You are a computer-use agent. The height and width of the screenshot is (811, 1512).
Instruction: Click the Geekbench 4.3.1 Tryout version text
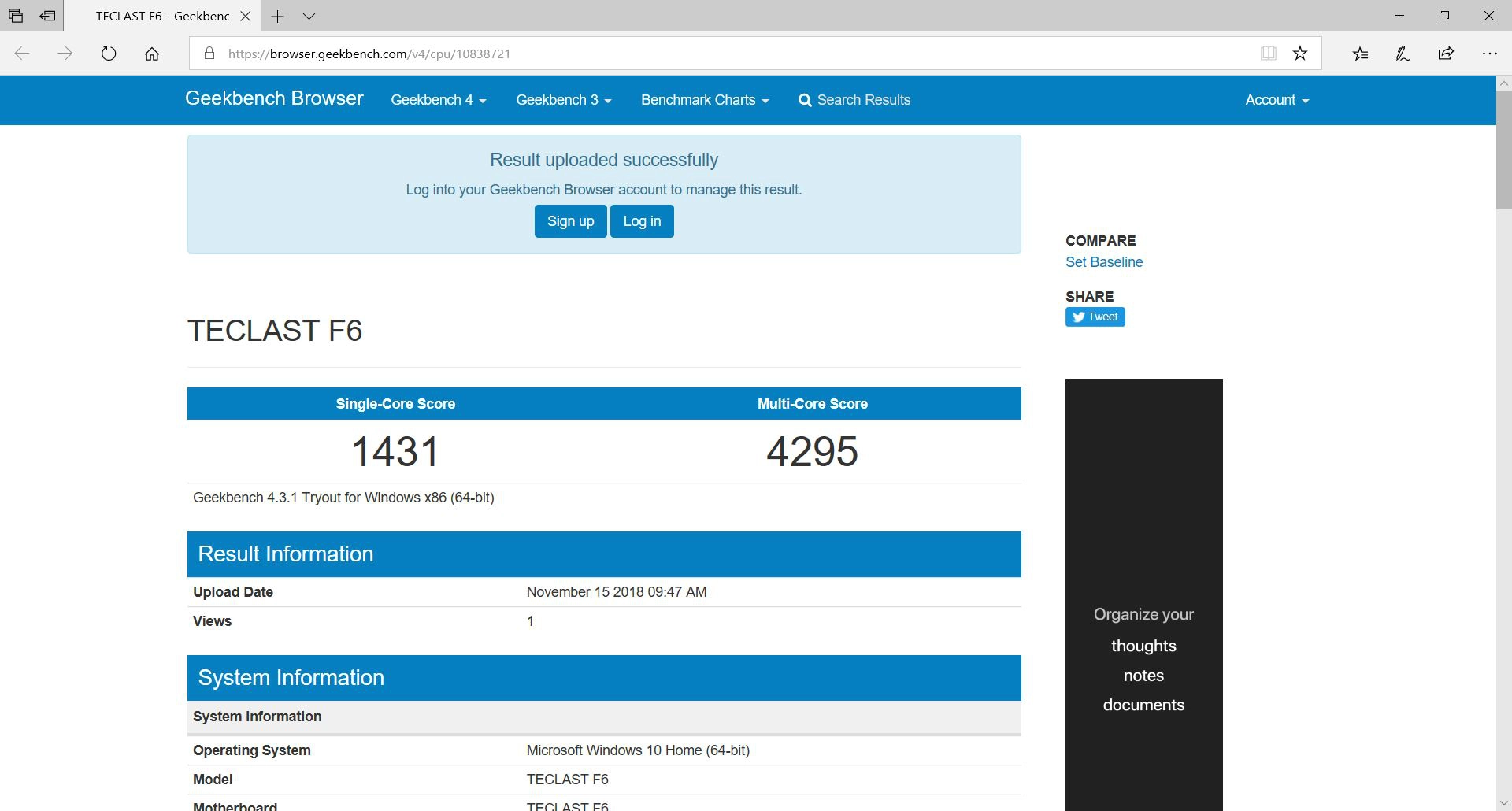343,498
